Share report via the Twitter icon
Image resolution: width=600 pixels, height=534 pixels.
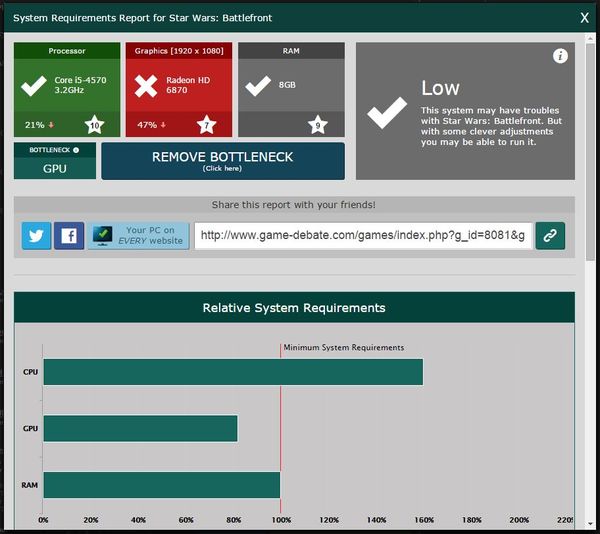coord(36,236)
